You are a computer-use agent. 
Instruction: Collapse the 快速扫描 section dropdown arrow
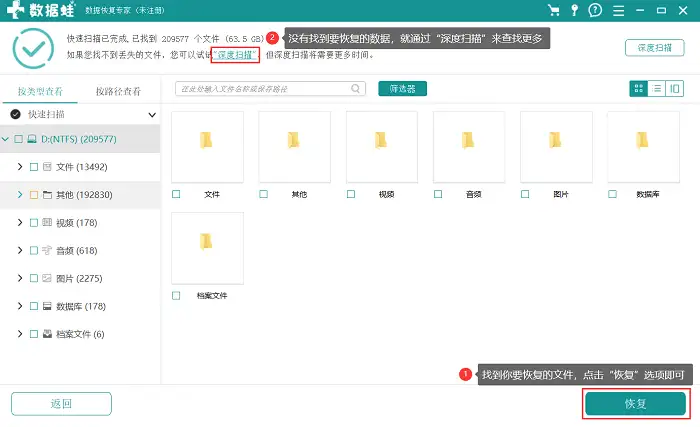click(x=152, y=115)
